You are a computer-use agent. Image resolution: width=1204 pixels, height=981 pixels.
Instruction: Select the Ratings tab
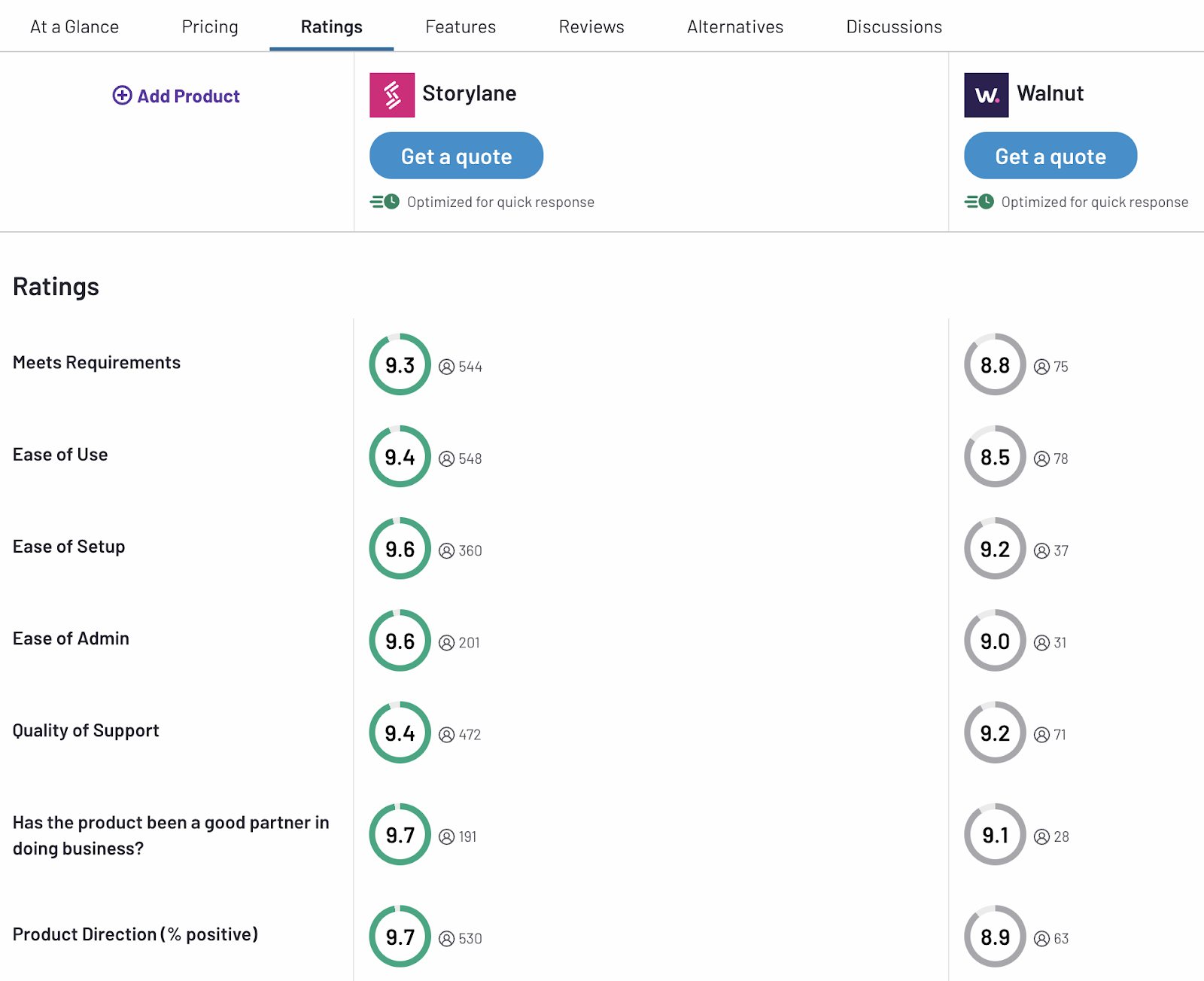331,26
